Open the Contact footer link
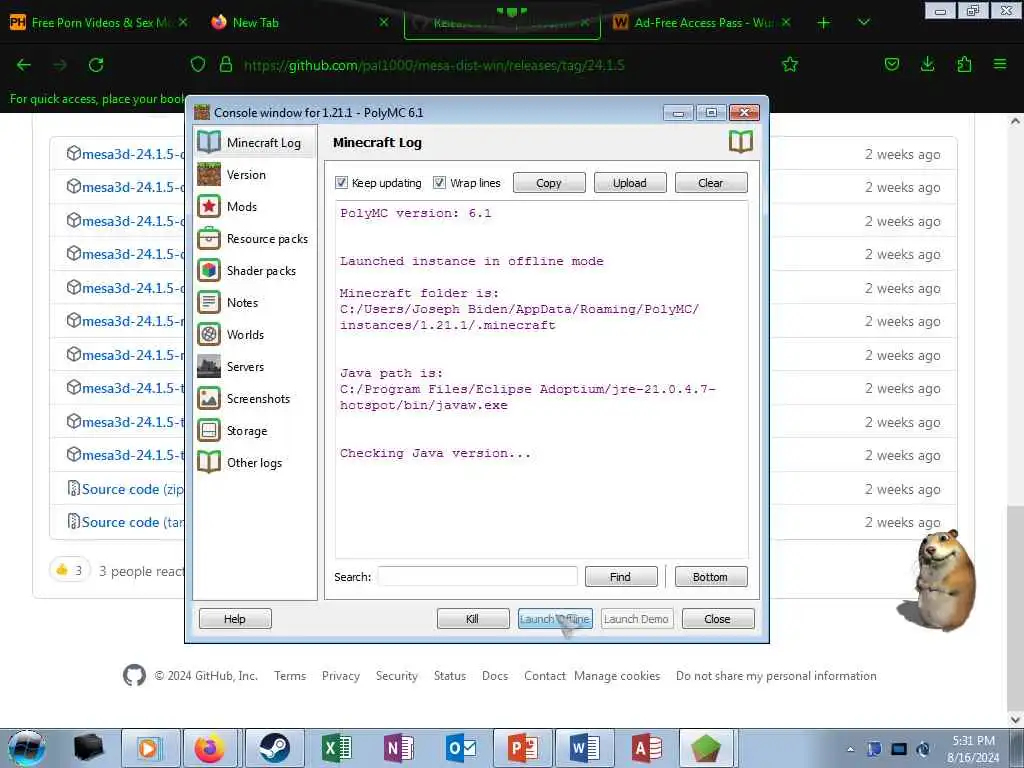This screenshot has width=1024, height=768. [545, 676]
